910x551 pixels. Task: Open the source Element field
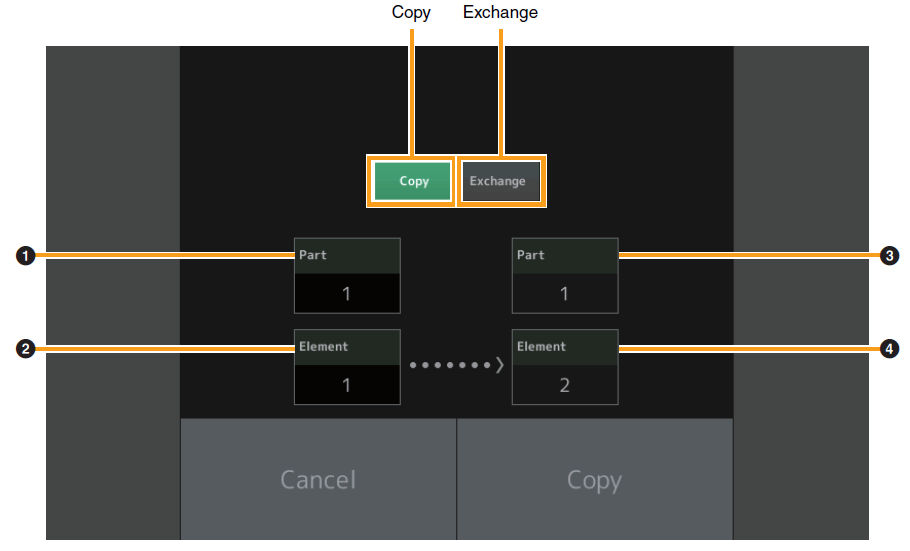click(x=347, y=367)
